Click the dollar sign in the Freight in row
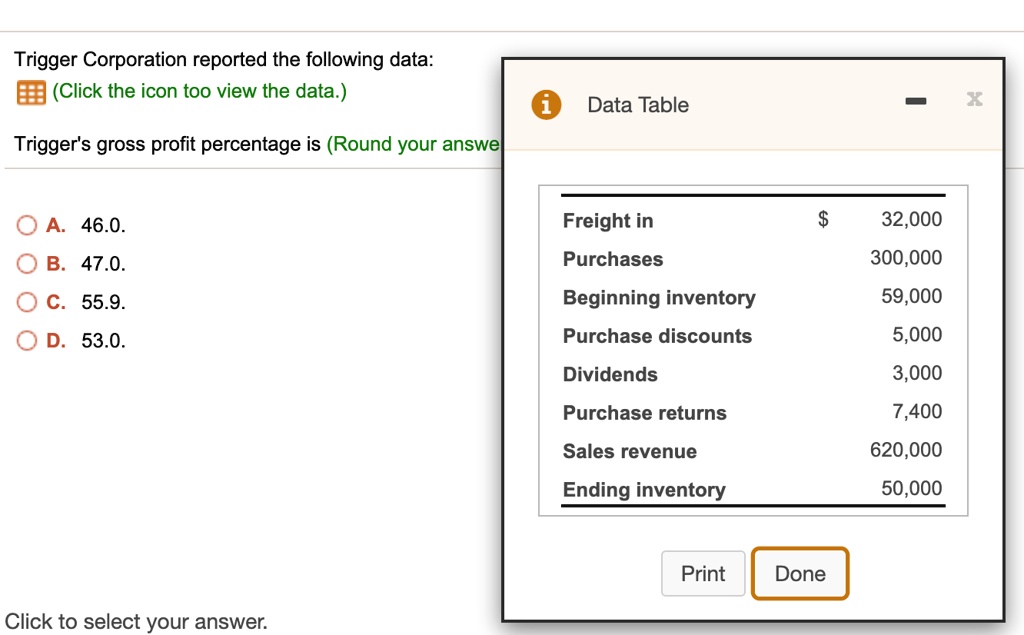This screenshot has height=635, width=1024. [823, 219]
